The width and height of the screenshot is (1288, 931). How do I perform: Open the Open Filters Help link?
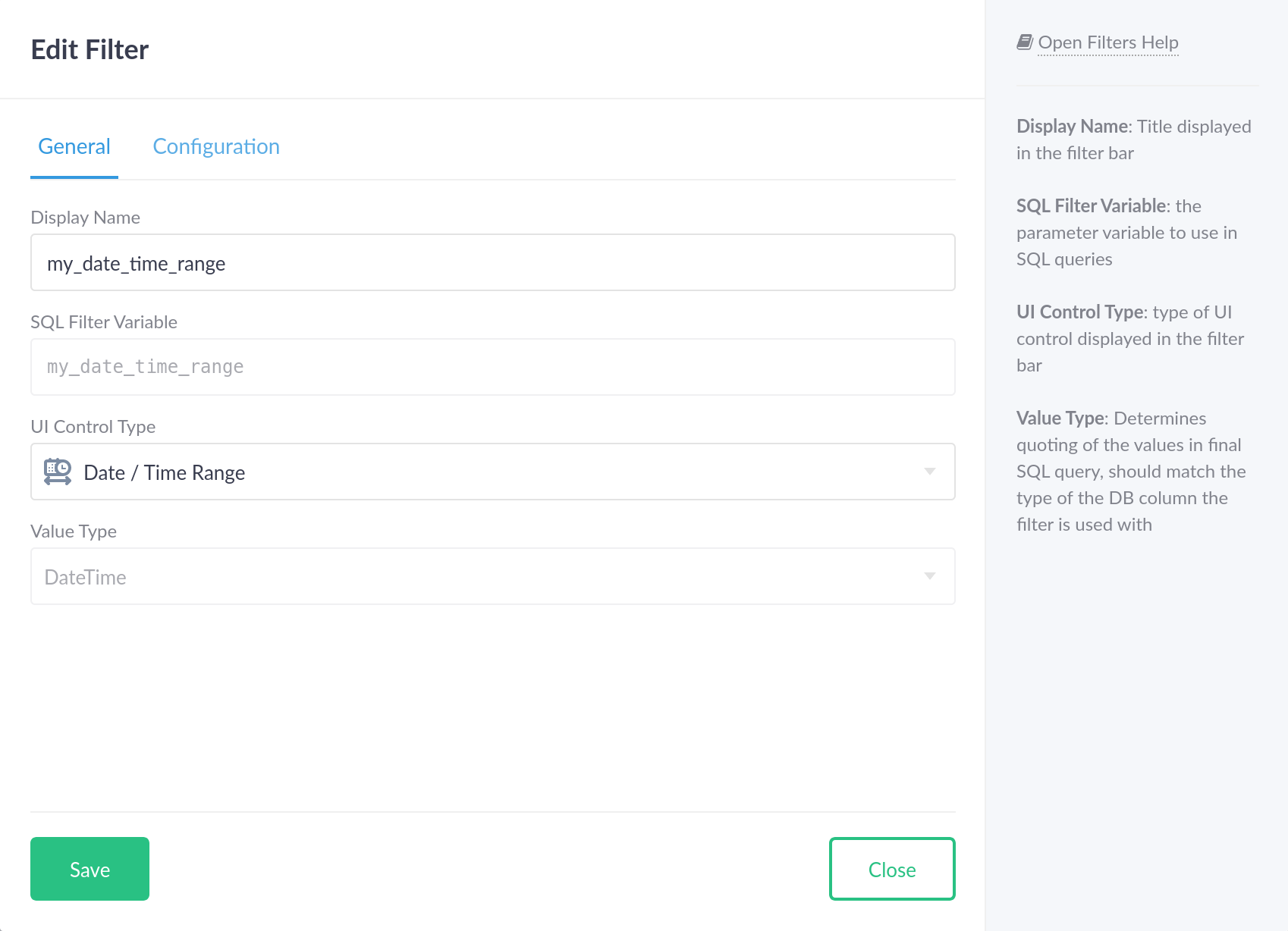[1107, 42]
